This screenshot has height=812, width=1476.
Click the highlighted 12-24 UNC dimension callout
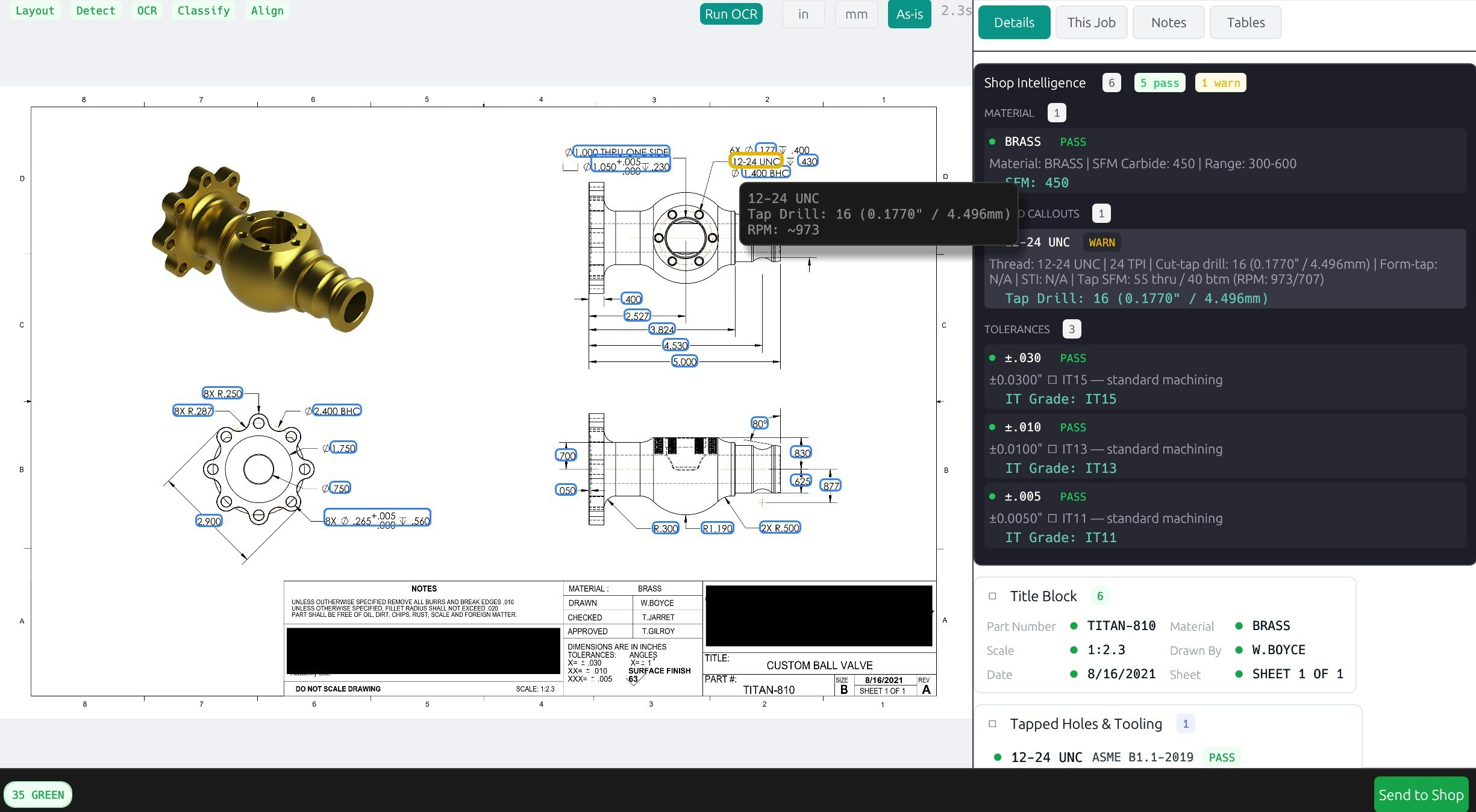(x=755, y=161)
